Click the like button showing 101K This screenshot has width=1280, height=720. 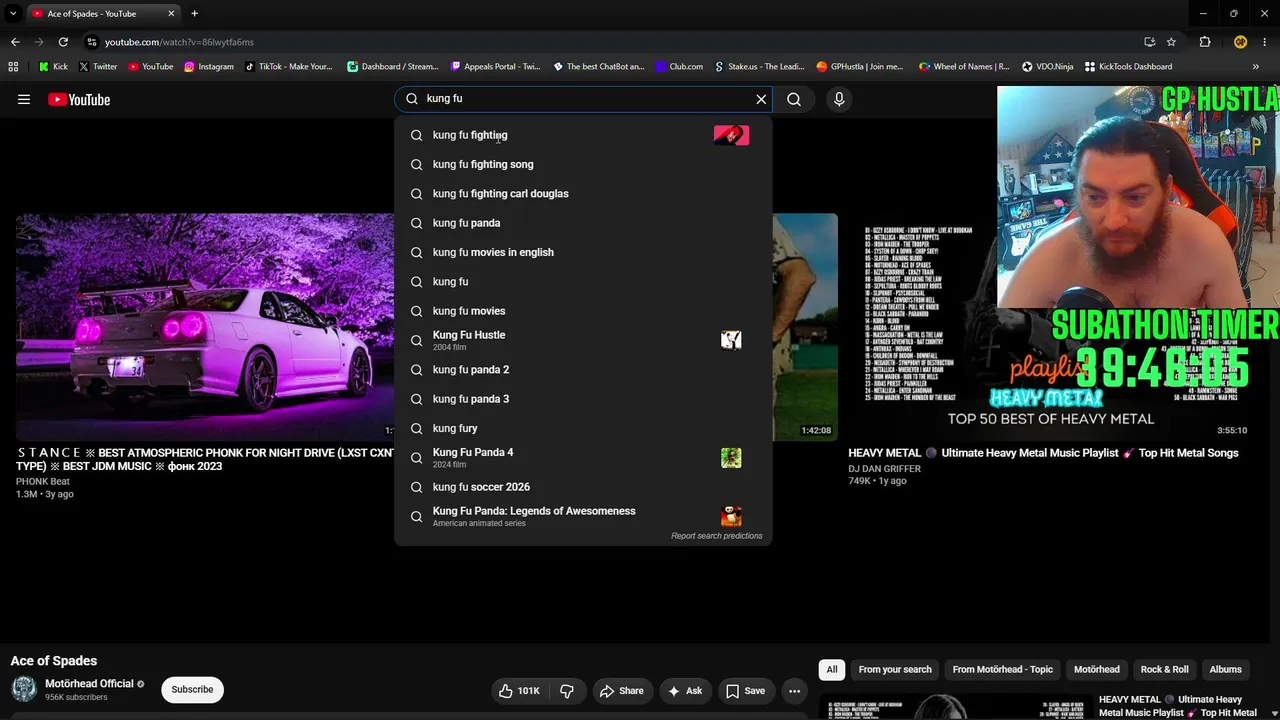point(519,691)
